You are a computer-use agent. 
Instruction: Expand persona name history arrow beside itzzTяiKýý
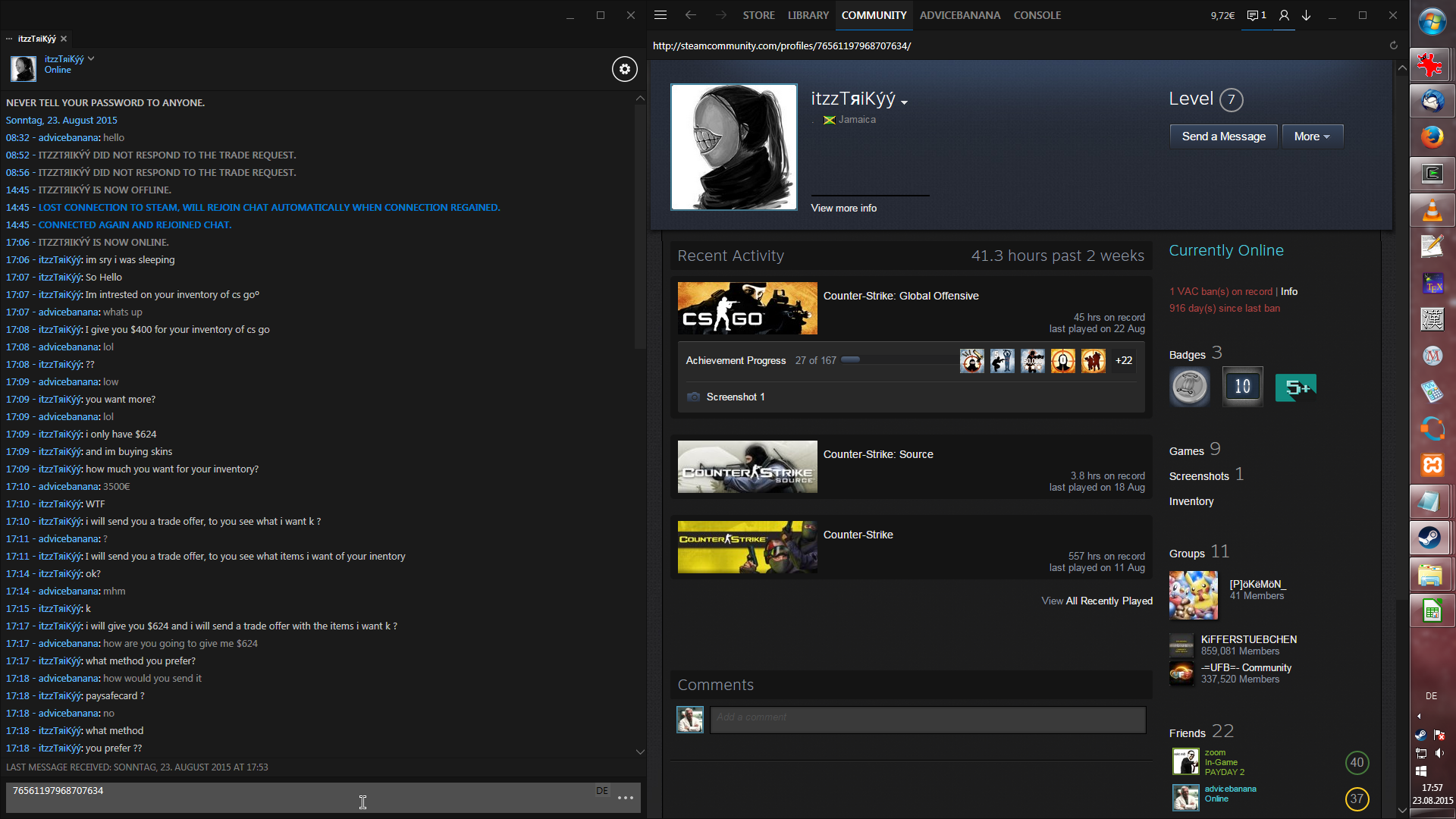905,102
